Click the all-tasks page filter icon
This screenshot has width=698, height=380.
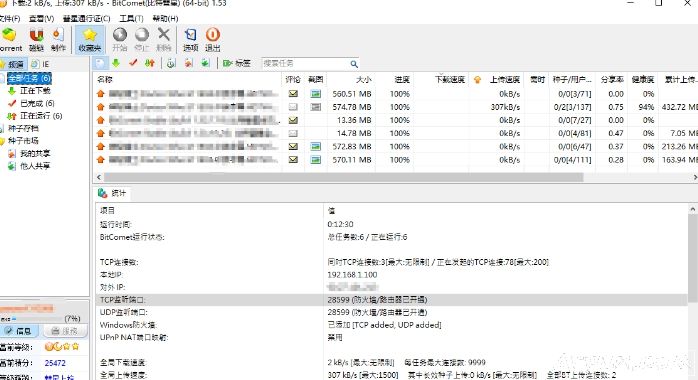pyautogui.click(x=100, y=63)
